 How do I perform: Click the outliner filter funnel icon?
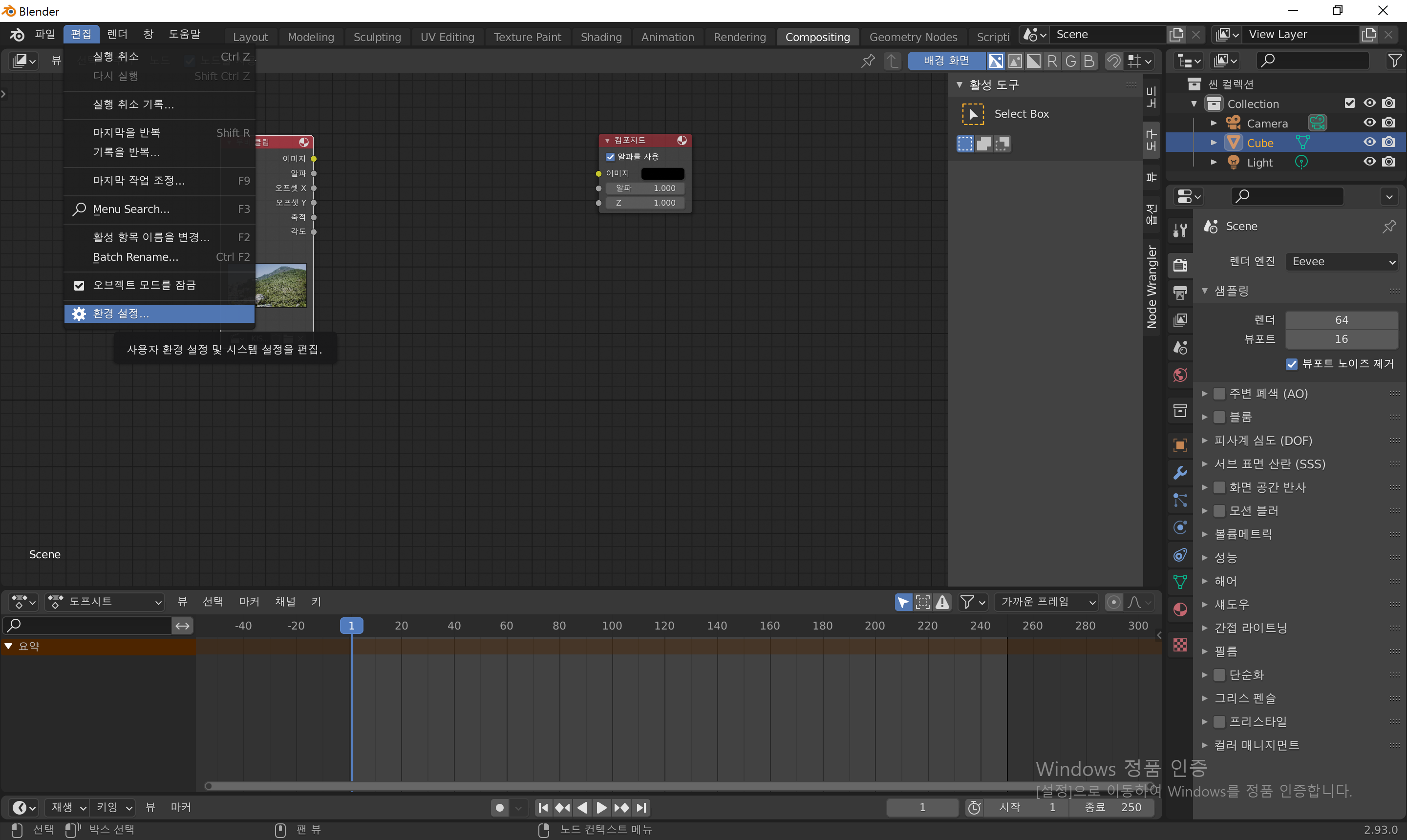[x=1395, y=61]
